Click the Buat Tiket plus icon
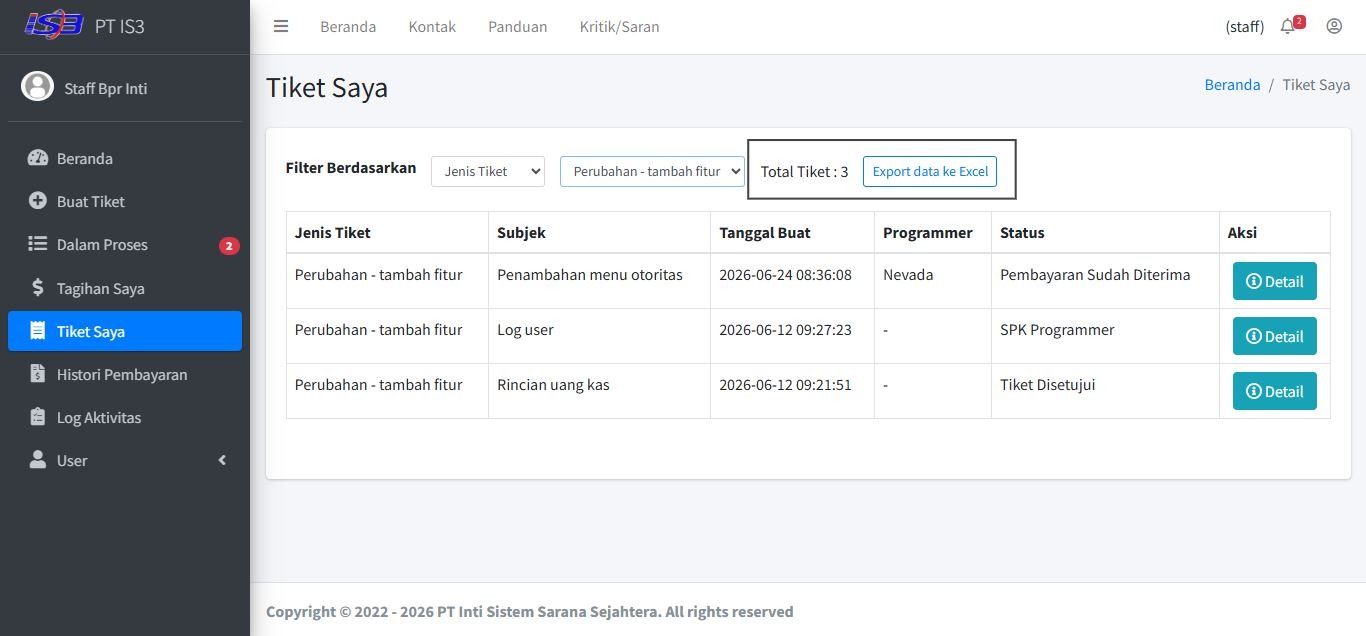 coord(38,201)
